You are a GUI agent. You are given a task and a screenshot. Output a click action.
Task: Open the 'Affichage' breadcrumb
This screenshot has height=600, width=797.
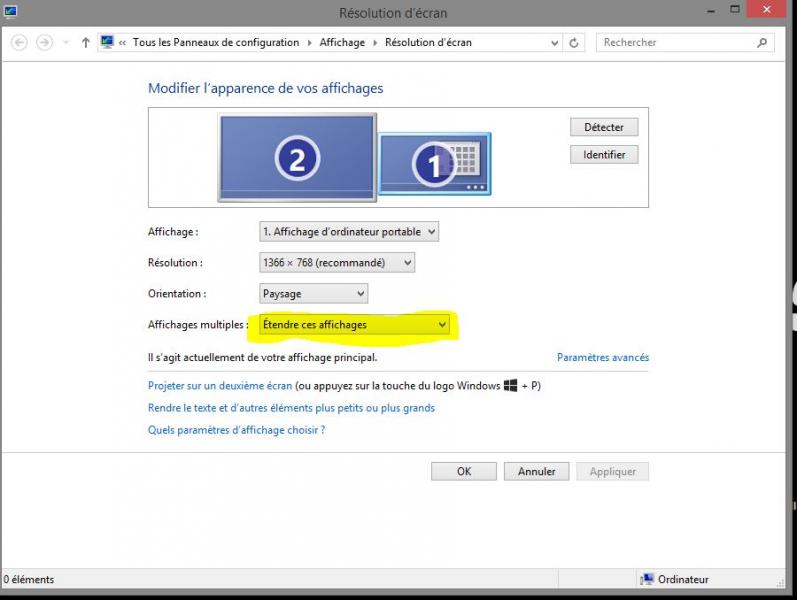[x=342, y=42]
